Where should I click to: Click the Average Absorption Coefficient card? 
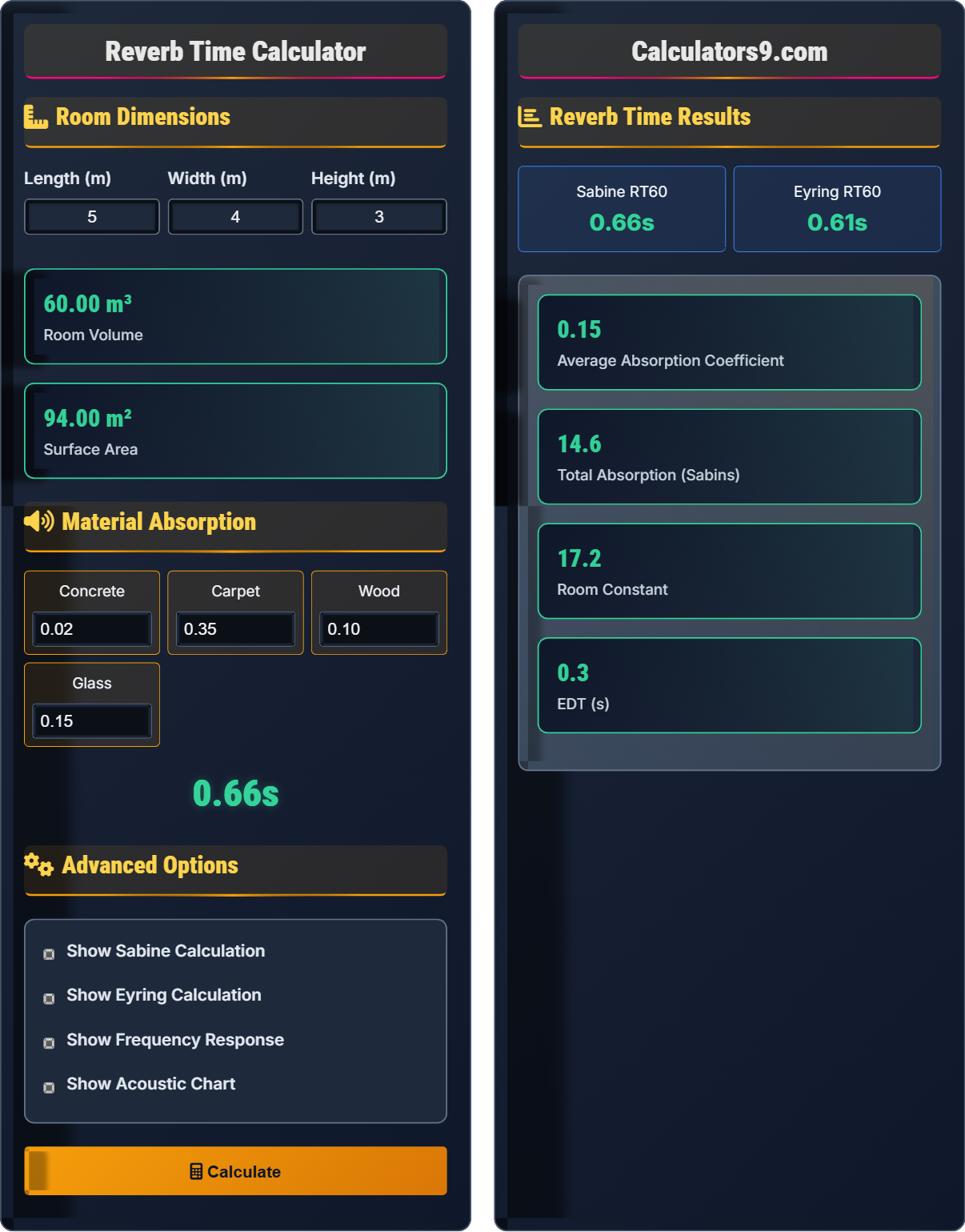tap(730, 343)
